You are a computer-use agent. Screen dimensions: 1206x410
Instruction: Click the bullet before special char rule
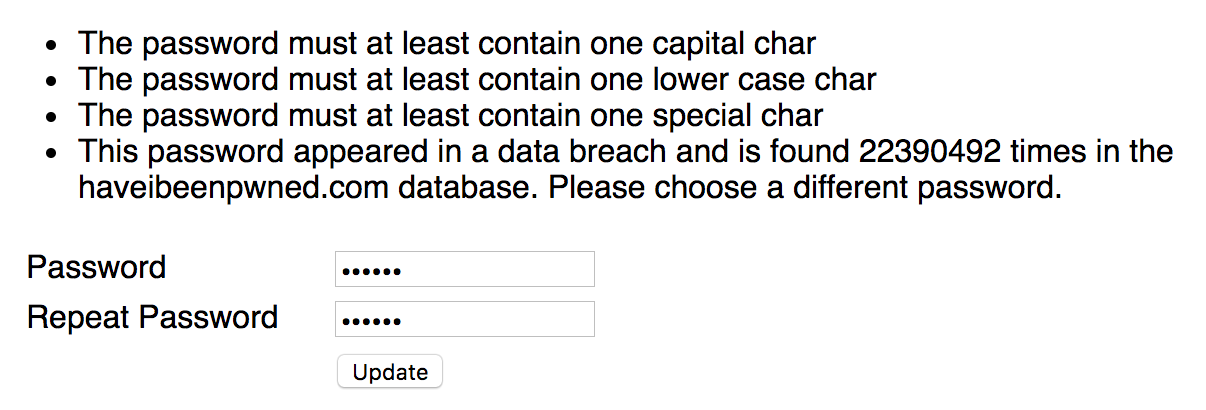tap(52, 117)
